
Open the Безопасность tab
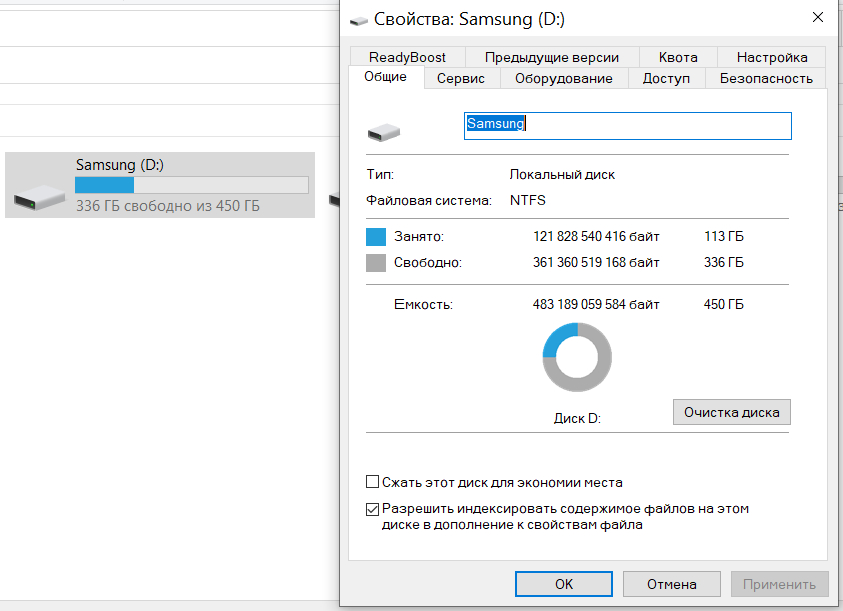(x=766, y=78)
